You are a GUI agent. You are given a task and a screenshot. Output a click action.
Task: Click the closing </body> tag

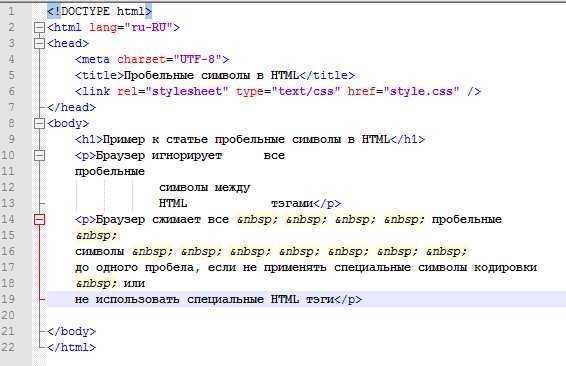pyautogui.click(x=71, y=331)
